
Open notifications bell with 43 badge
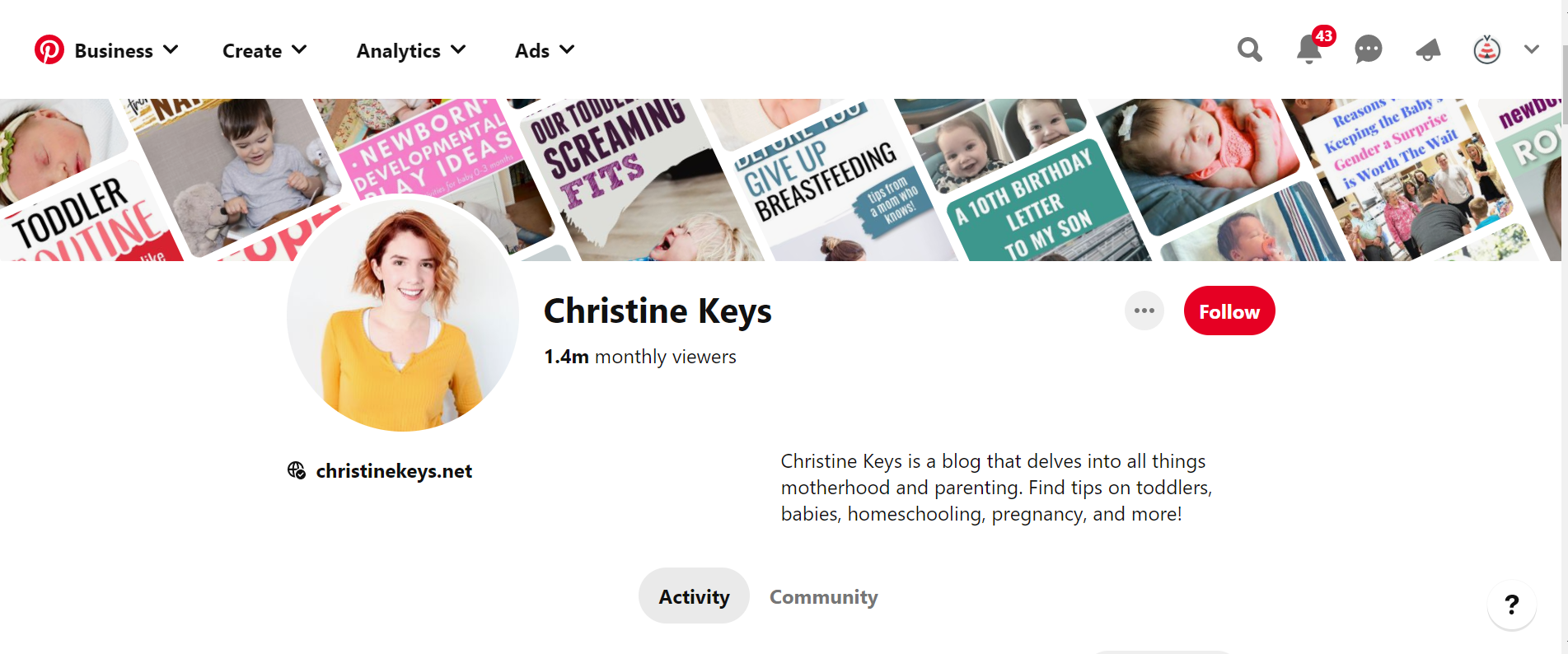[1309, 50]
